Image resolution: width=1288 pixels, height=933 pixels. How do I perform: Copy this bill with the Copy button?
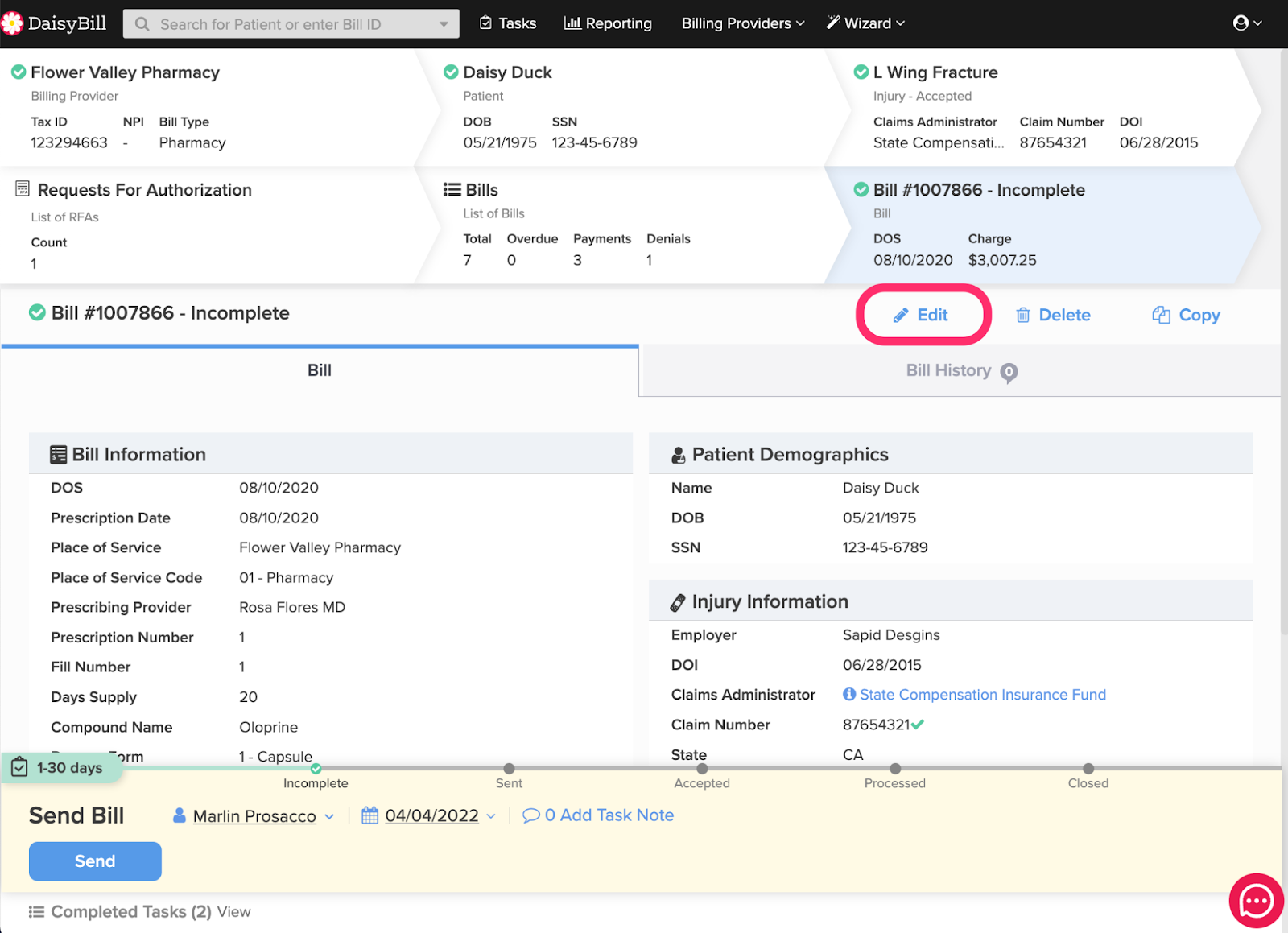tap(1186, 315)
